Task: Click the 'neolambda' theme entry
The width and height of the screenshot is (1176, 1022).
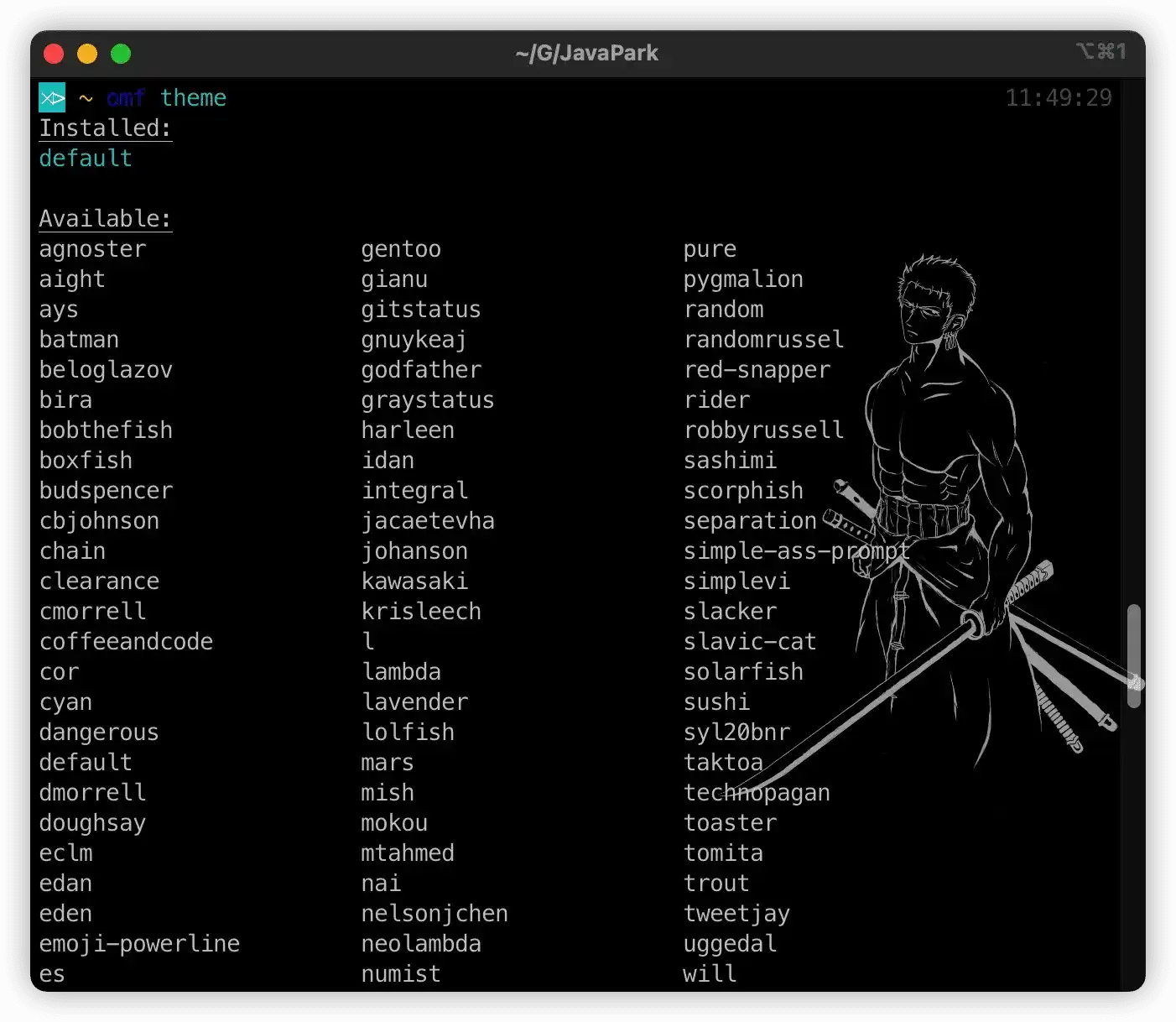Action: 421,944
